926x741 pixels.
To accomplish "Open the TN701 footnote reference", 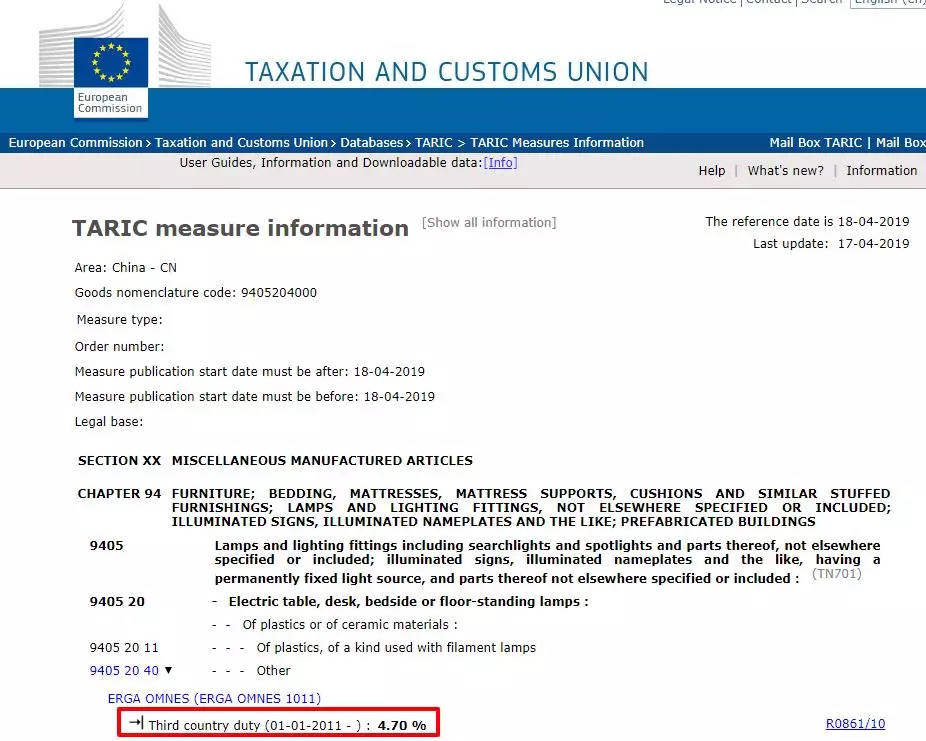I will (x=837, y=574).
